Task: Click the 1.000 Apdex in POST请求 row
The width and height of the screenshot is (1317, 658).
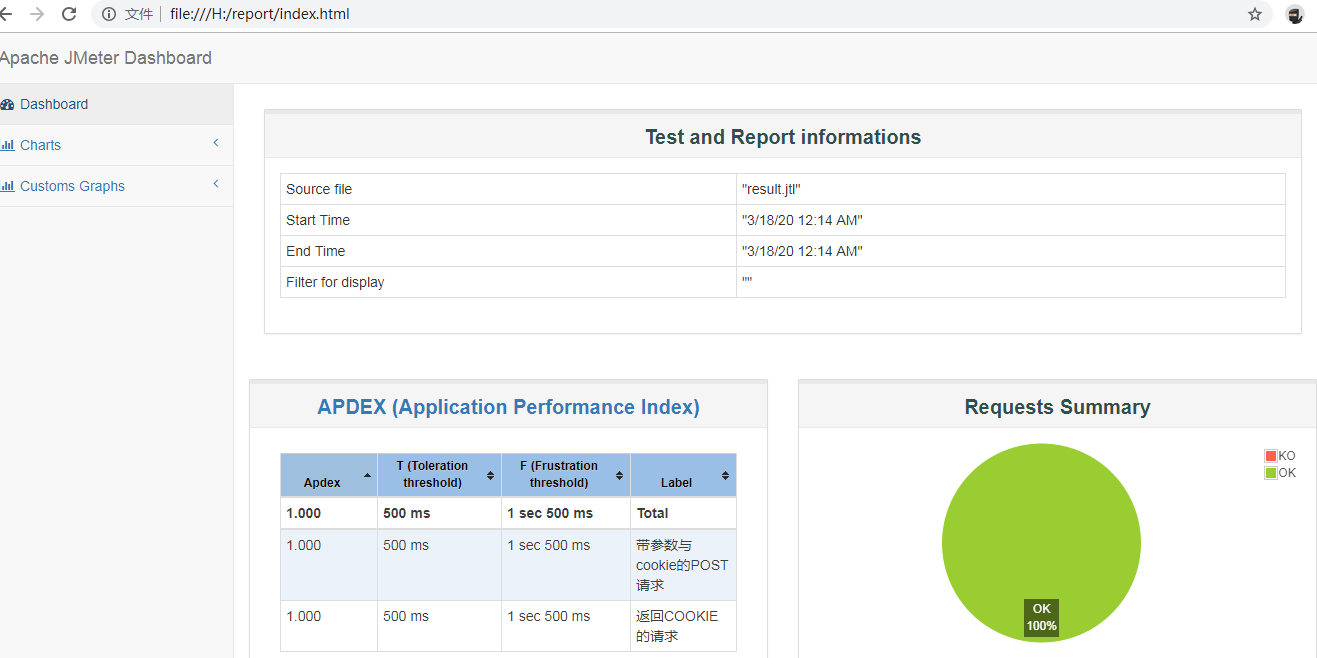Action: click(329, 565)
